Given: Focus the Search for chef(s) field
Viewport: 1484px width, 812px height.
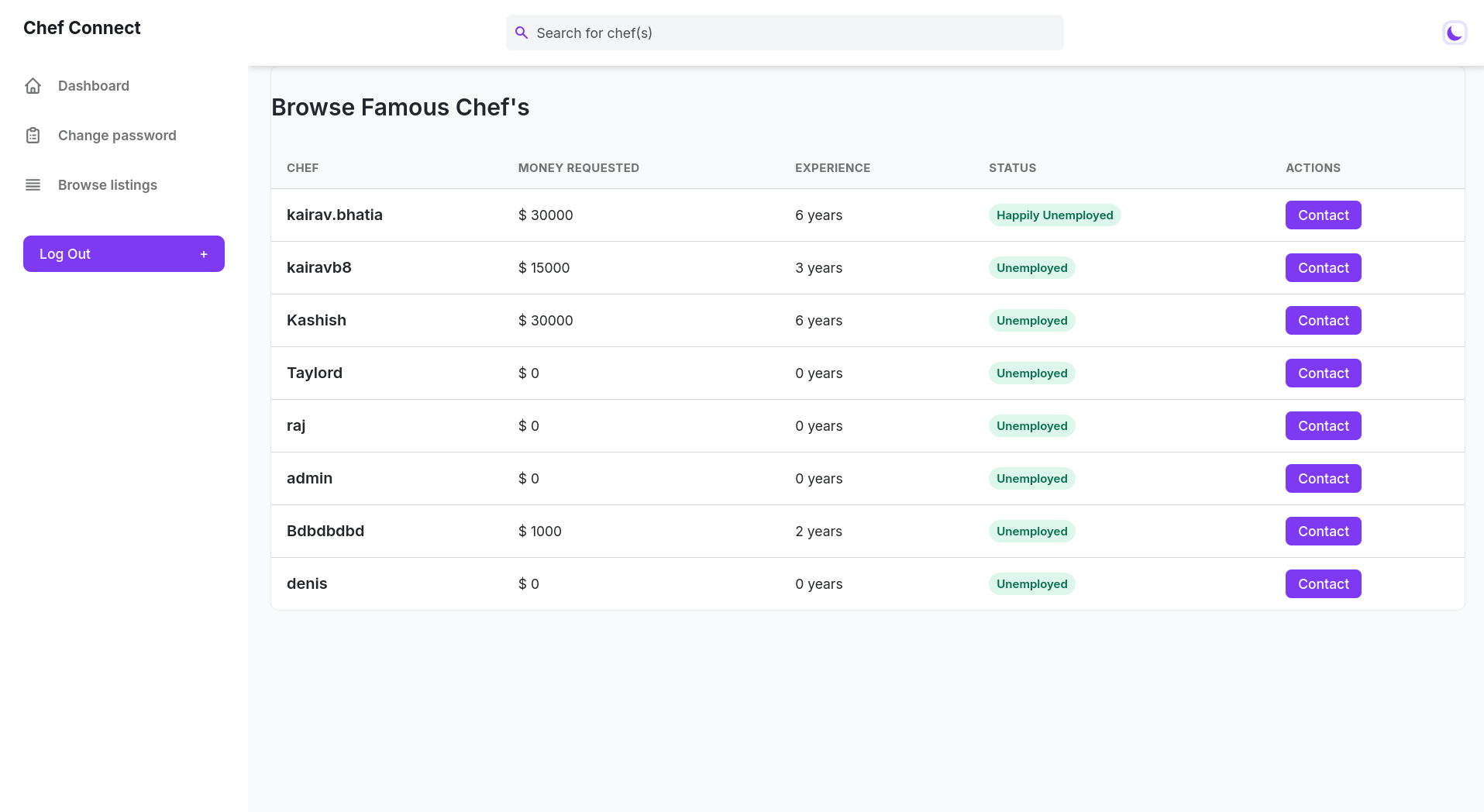Looking at the screenshot, I should tap(790, 33).
